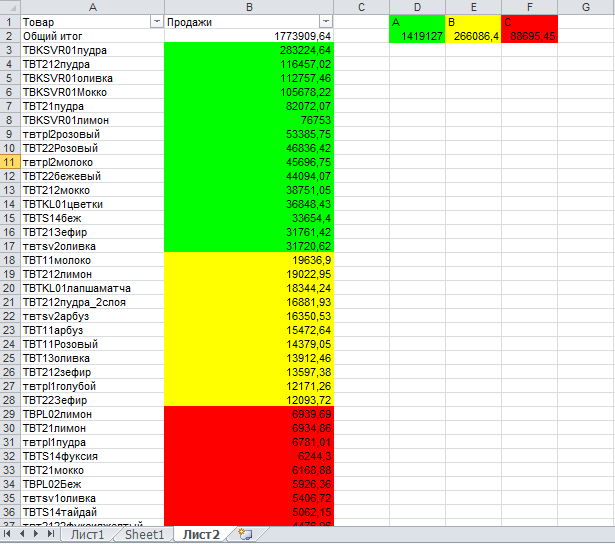Screen dimensions: 615x544
Task: Select cell твтsv2оливка
Action: [x=92, y=246]
